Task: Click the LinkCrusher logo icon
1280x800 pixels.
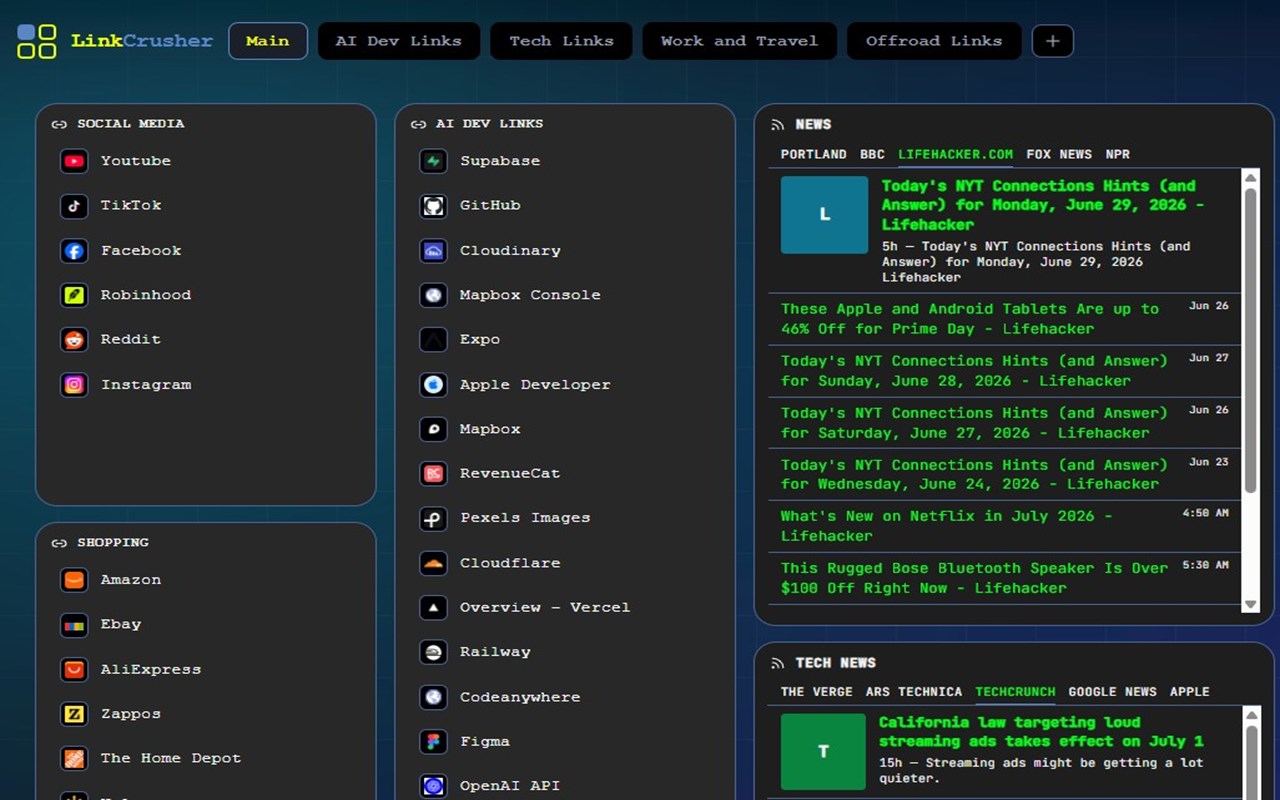Action: 37,41
